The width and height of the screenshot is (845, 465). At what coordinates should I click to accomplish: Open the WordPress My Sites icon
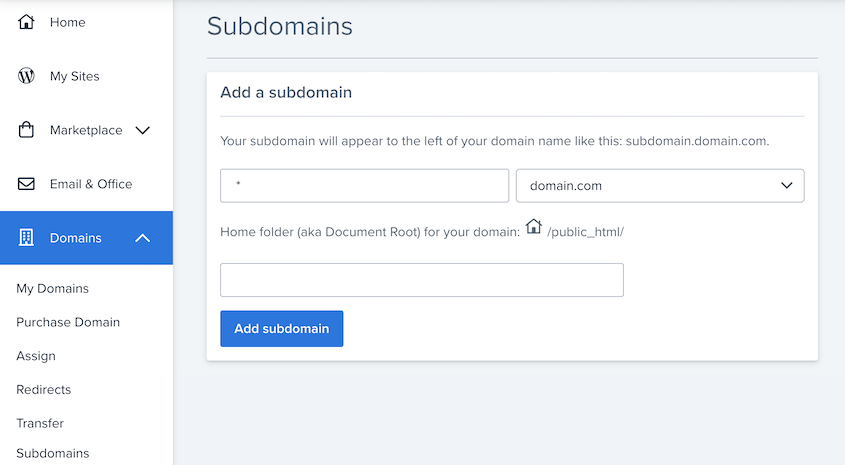tap(26, 76)
